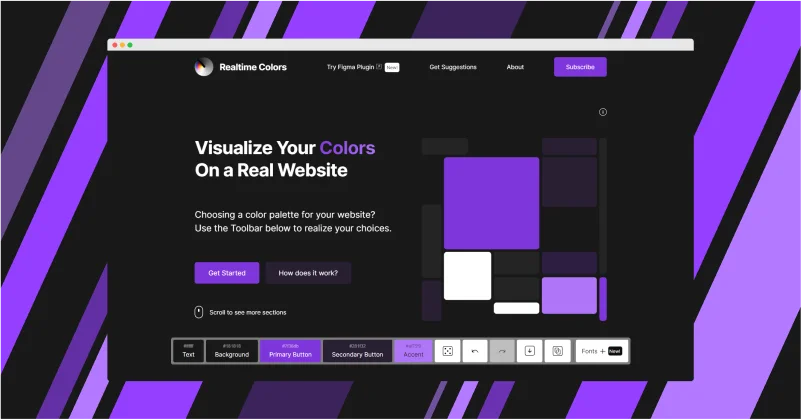Click the mouse scroll indicator icon

(199, 312)
